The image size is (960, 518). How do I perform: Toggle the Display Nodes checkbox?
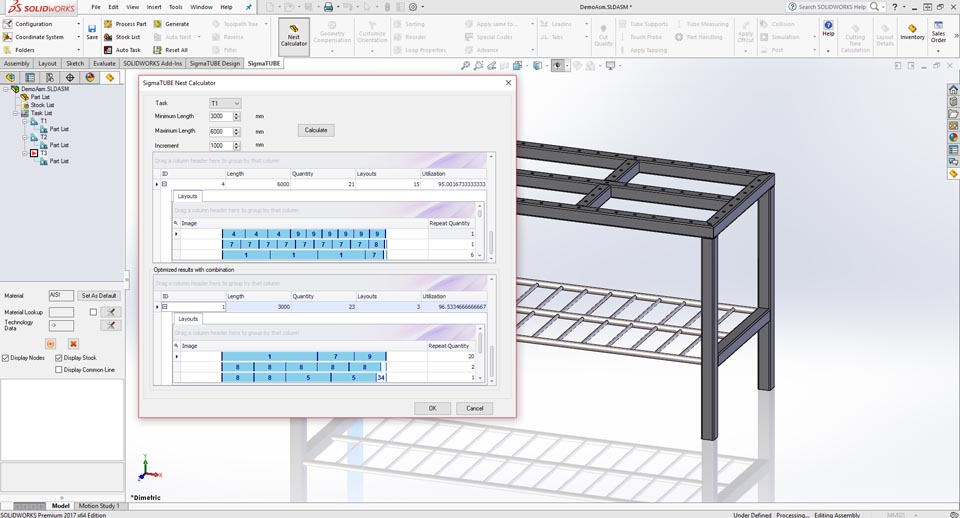[6, 357]
